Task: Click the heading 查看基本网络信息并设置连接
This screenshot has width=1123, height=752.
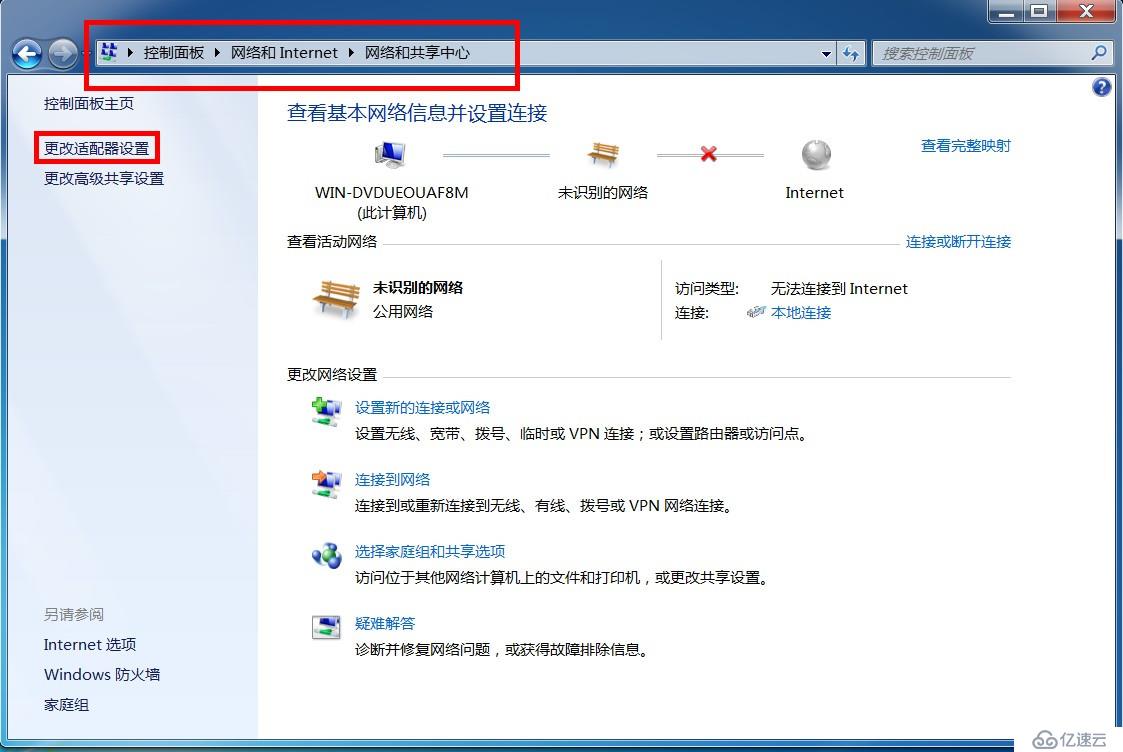Action: 417,113
